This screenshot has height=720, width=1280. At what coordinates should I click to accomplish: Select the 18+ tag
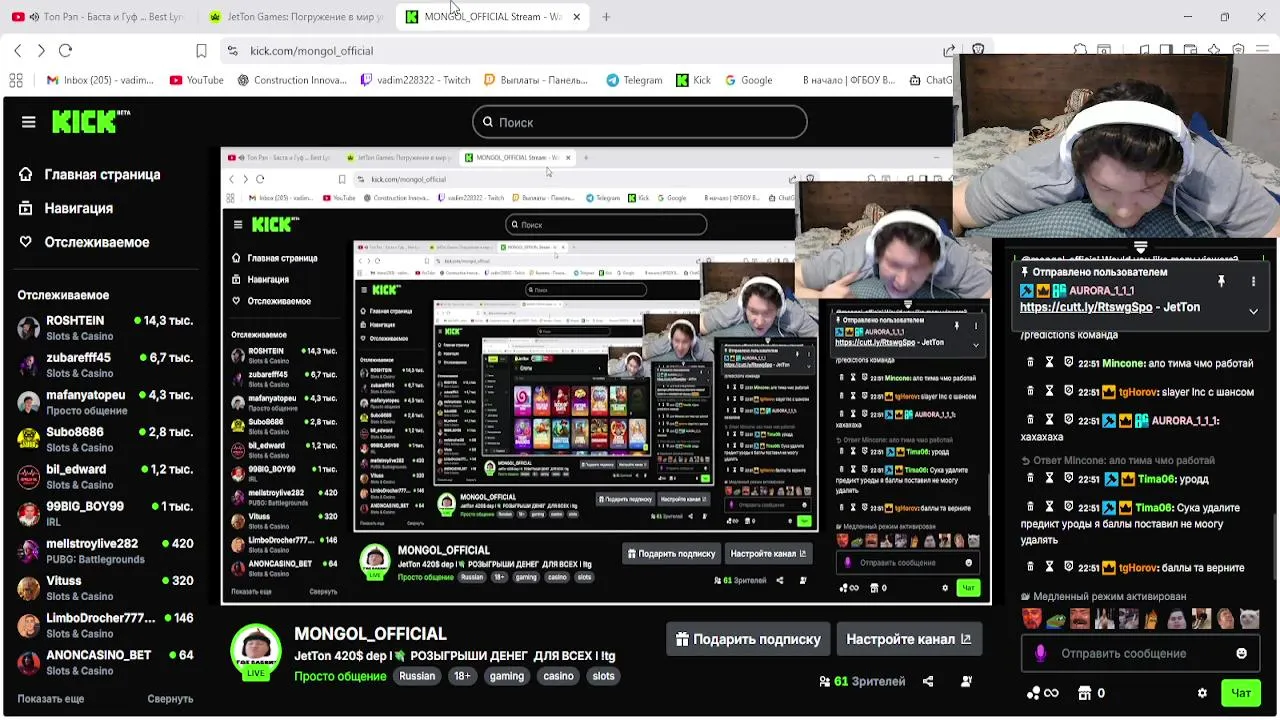tap(462, 676)
